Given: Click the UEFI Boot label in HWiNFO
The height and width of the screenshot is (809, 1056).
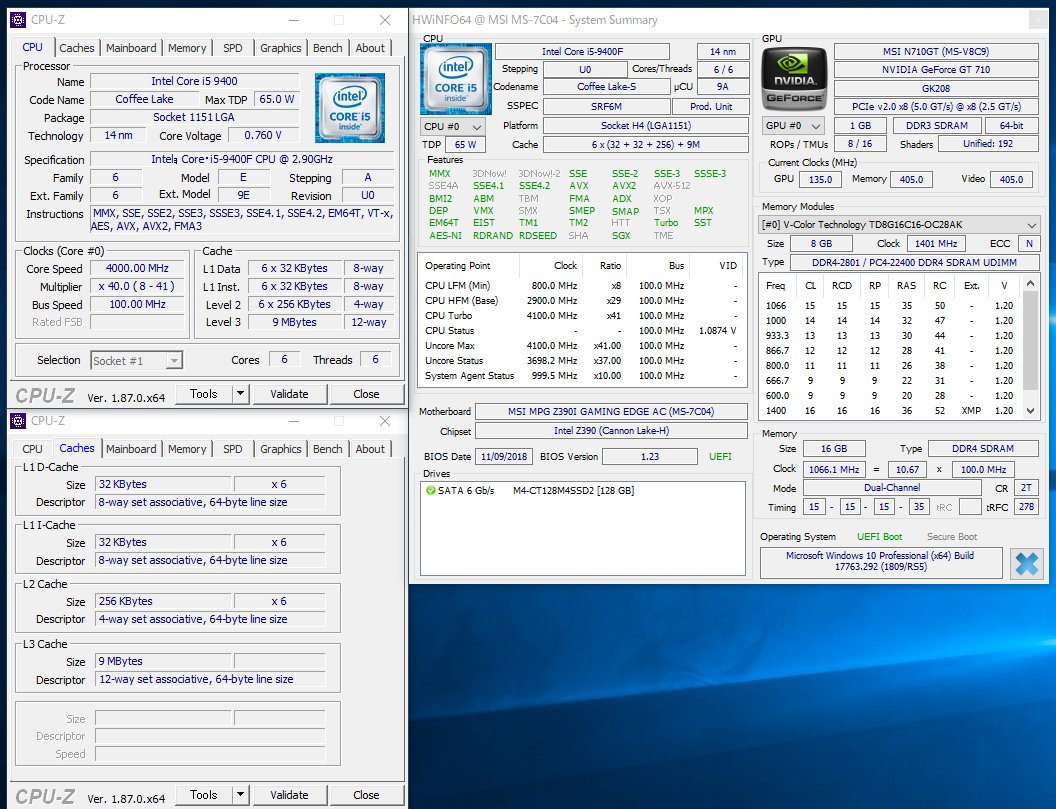Looking at the screenshot, I should pos(880,537).
